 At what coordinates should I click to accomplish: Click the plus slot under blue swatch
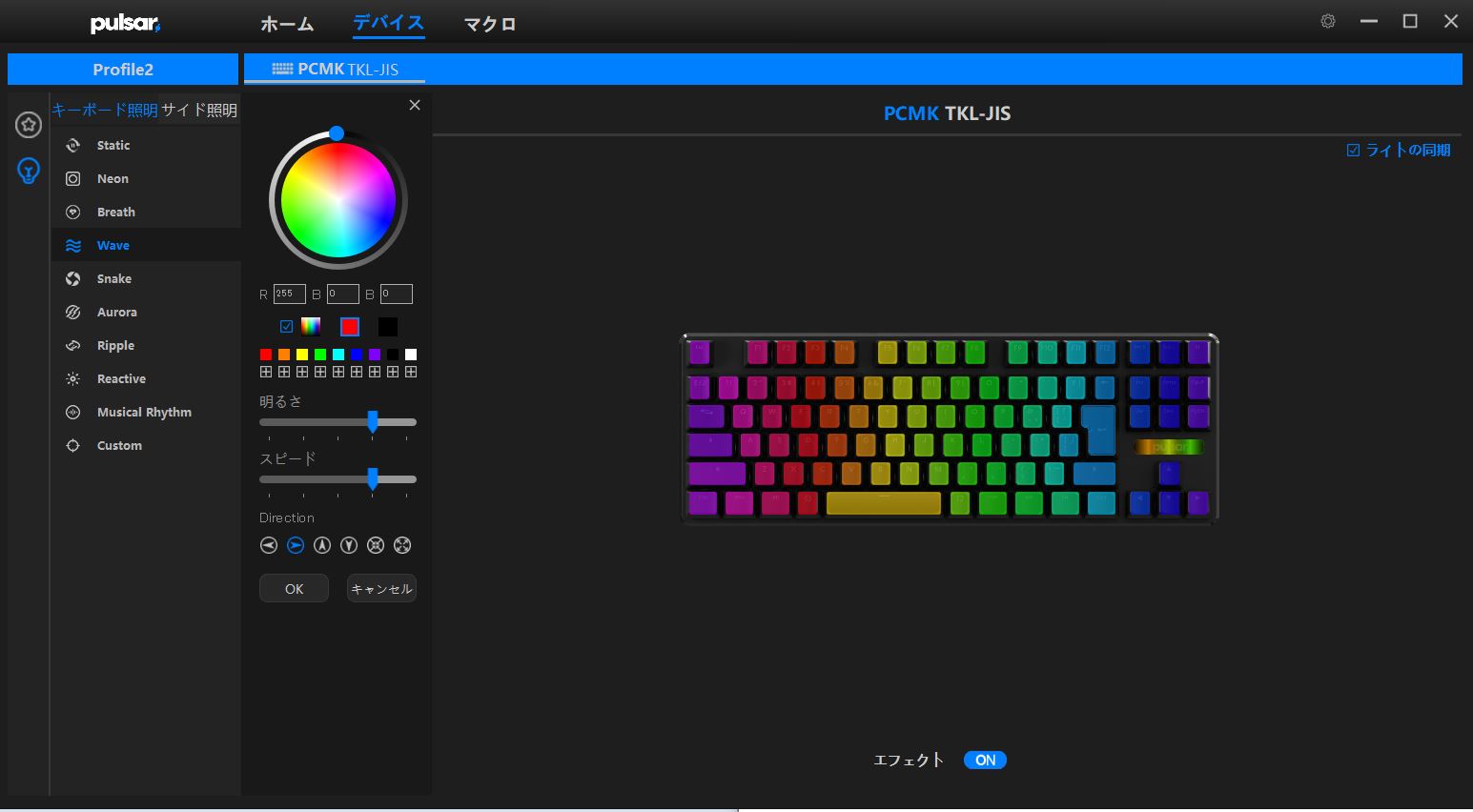click(x=357, y=372)
